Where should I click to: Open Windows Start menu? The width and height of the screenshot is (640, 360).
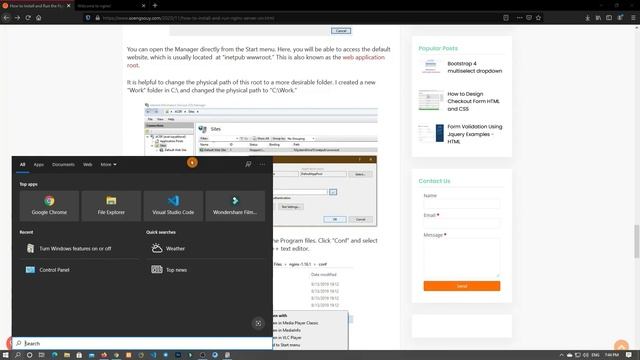[6, 355]
